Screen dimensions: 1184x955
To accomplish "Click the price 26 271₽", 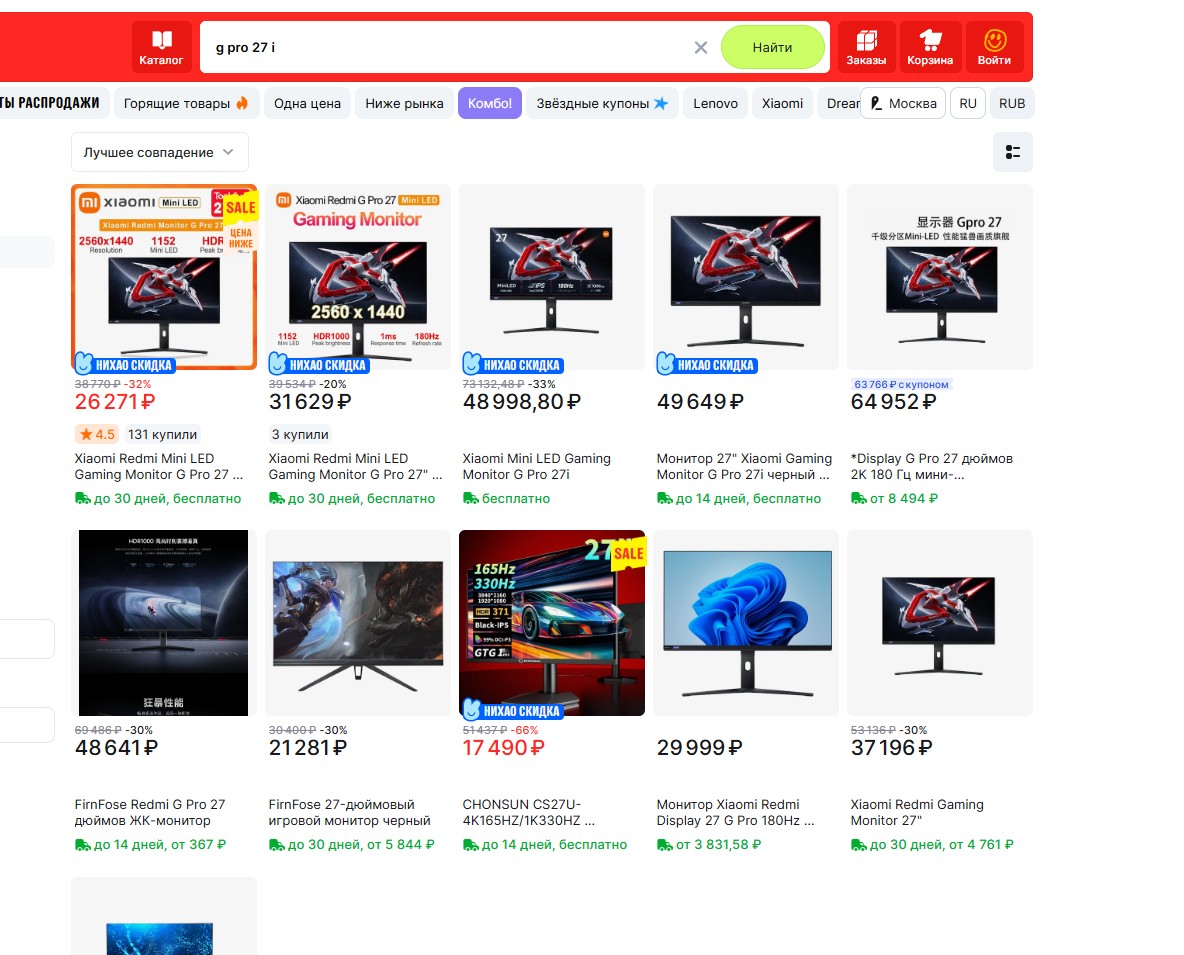I will tap(115, 402).
